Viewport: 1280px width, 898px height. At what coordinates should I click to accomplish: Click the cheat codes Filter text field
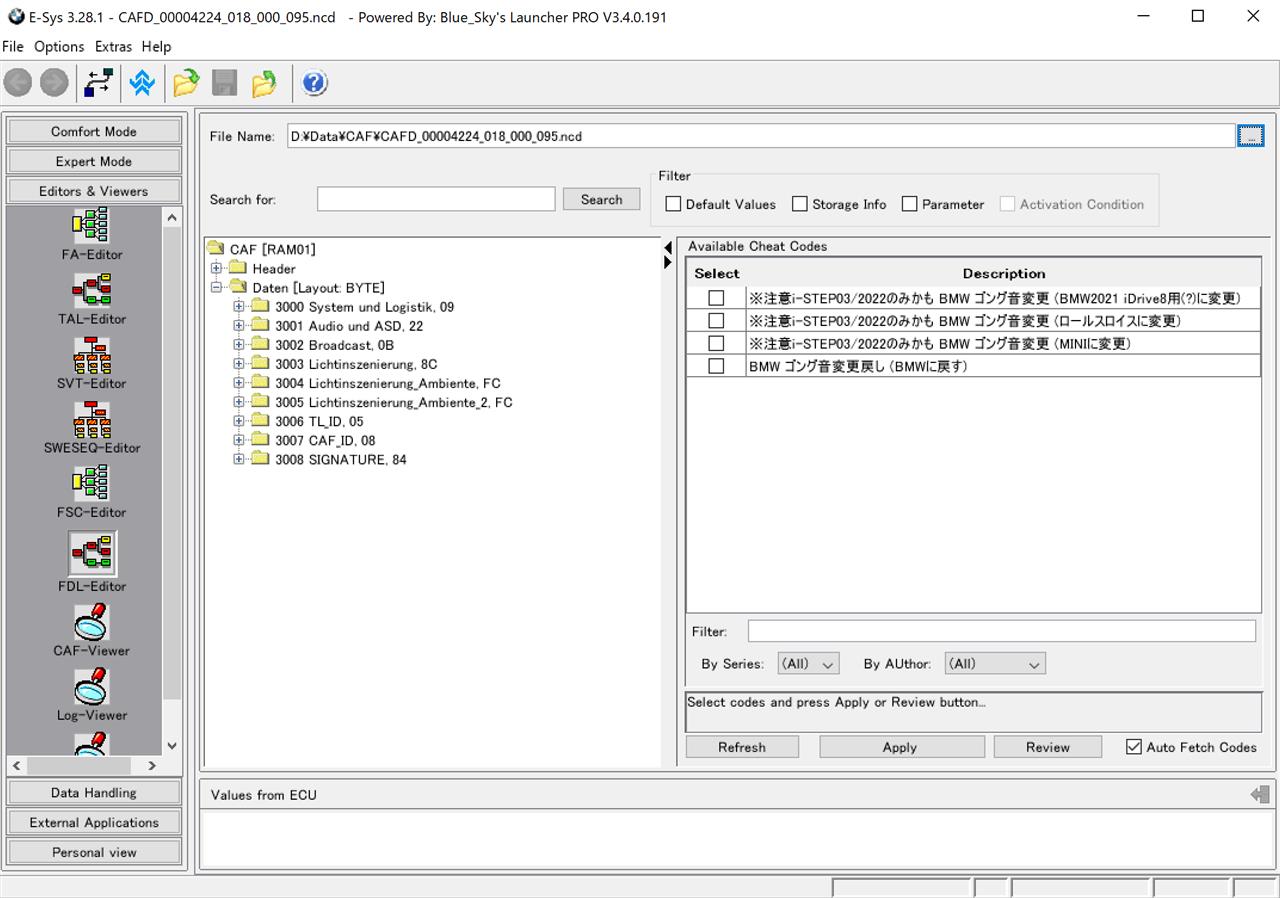tap(1001, 631)
